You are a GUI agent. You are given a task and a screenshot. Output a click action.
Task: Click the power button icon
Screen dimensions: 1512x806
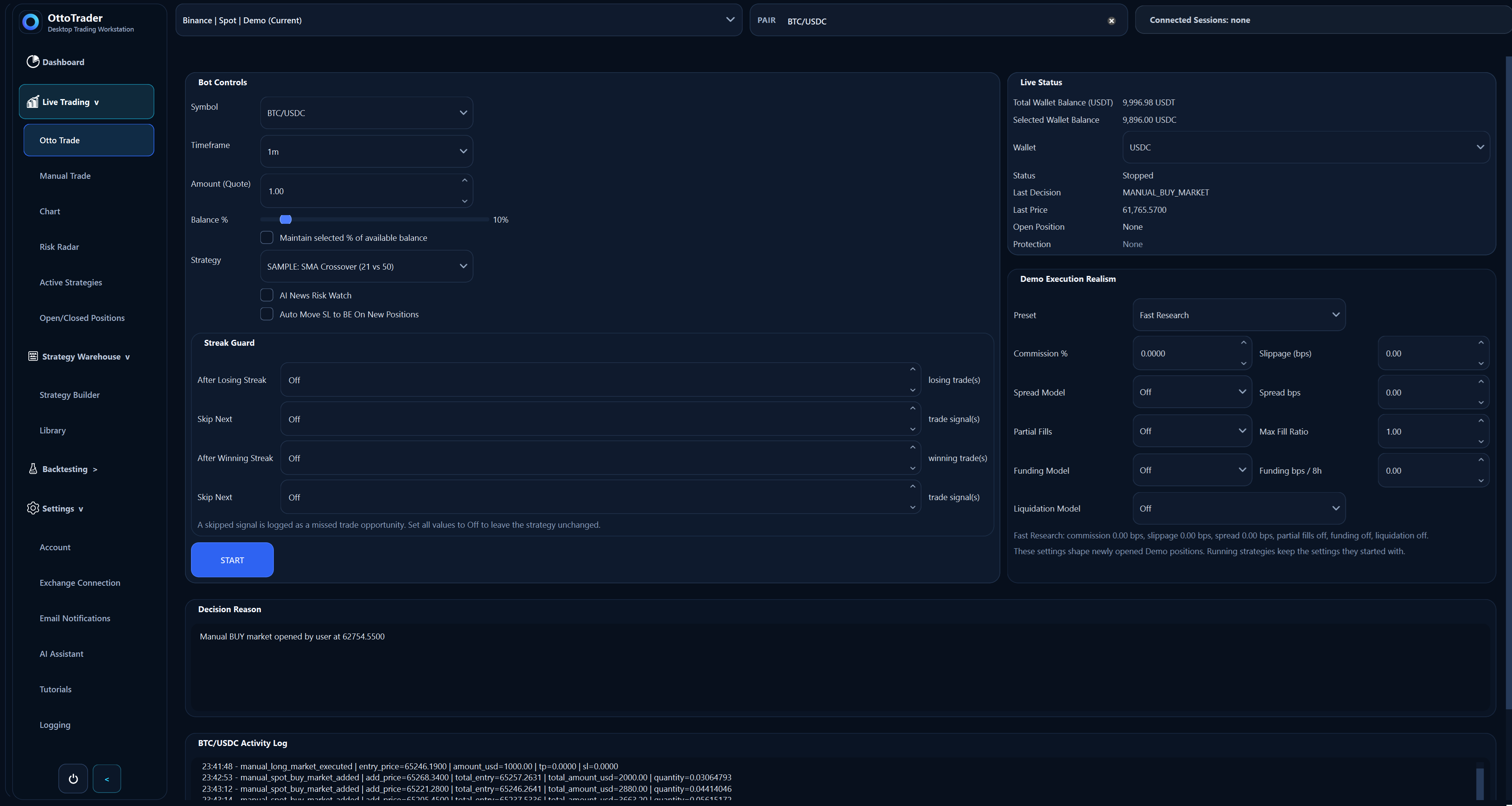point(73,778)
